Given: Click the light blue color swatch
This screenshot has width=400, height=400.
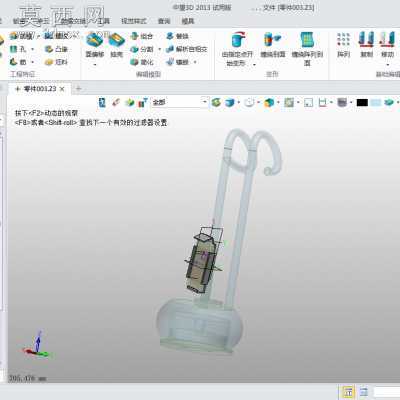Looking at the screenshot, I should click(376, 102).
